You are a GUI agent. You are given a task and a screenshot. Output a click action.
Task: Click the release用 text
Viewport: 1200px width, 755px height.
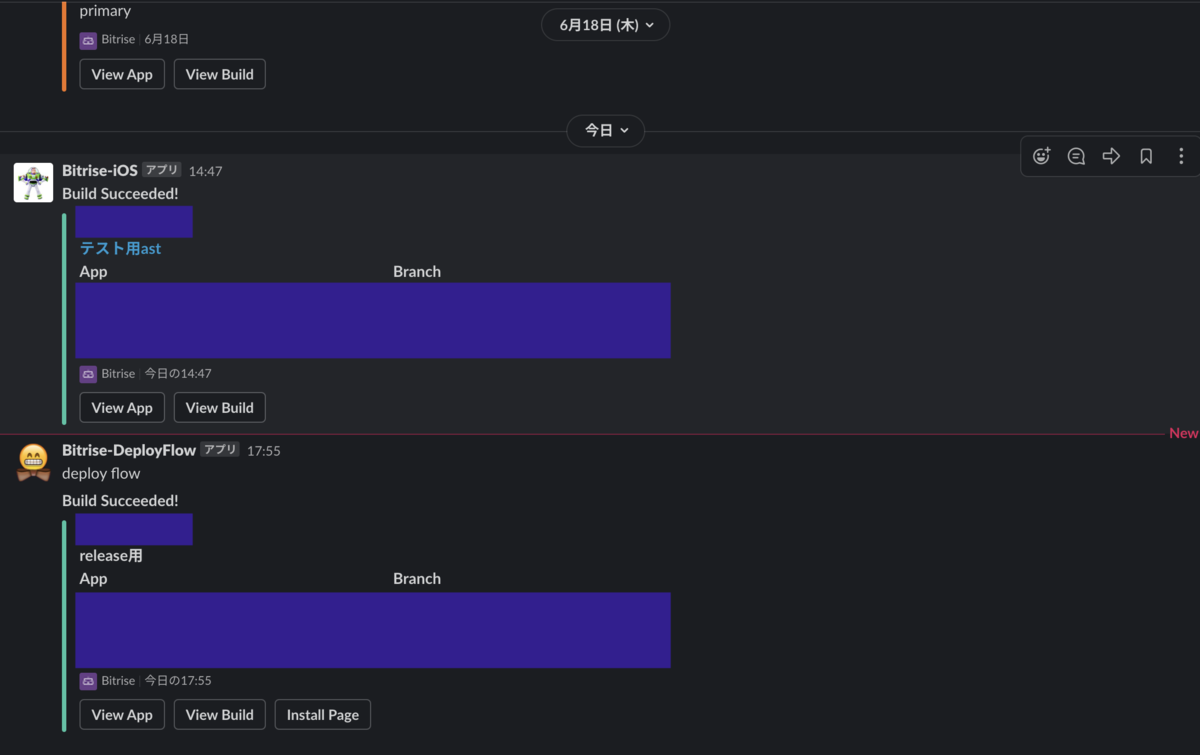click(x=111, y=556)
